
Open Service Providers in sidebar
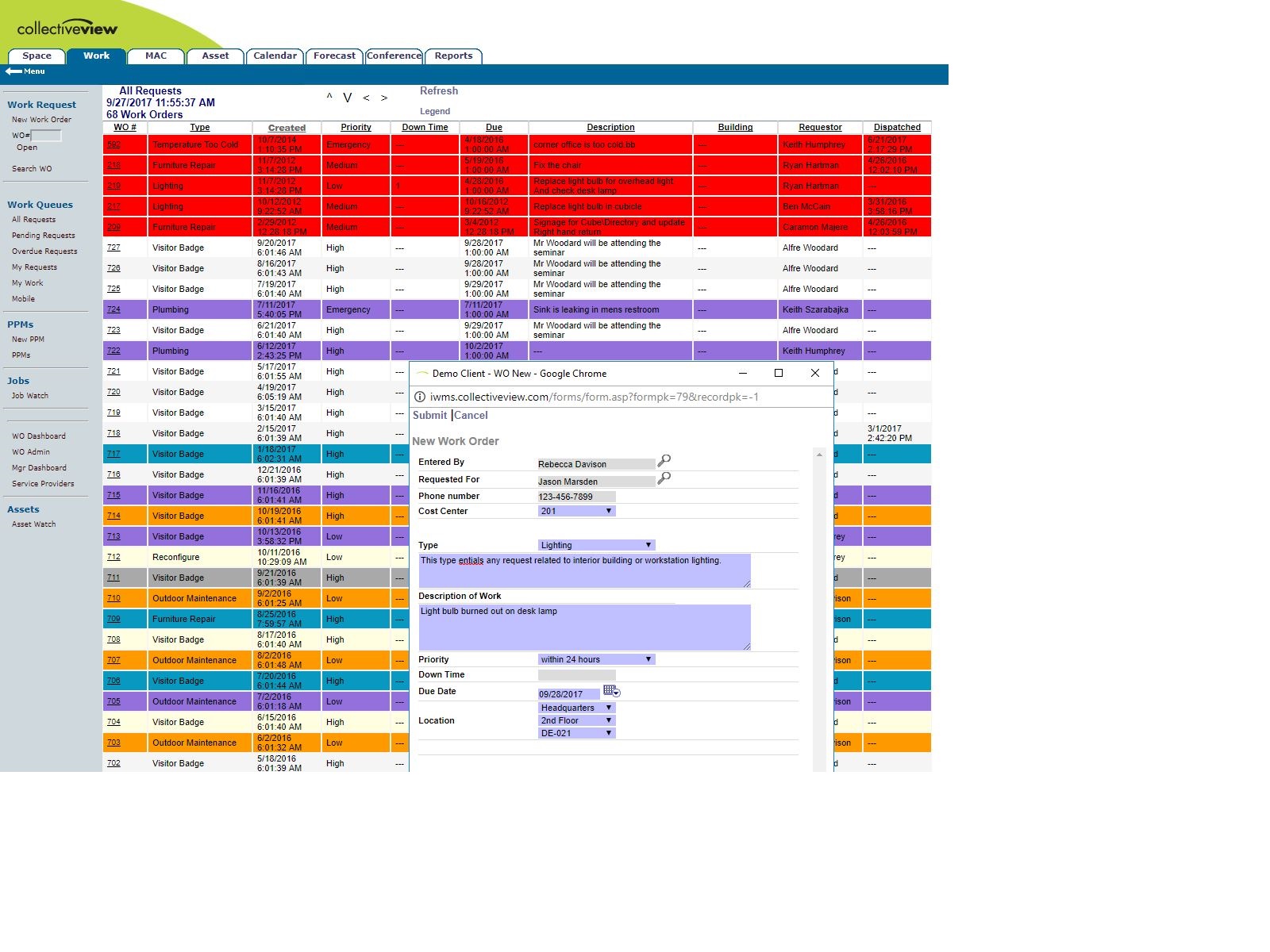(x=43, y=484)
